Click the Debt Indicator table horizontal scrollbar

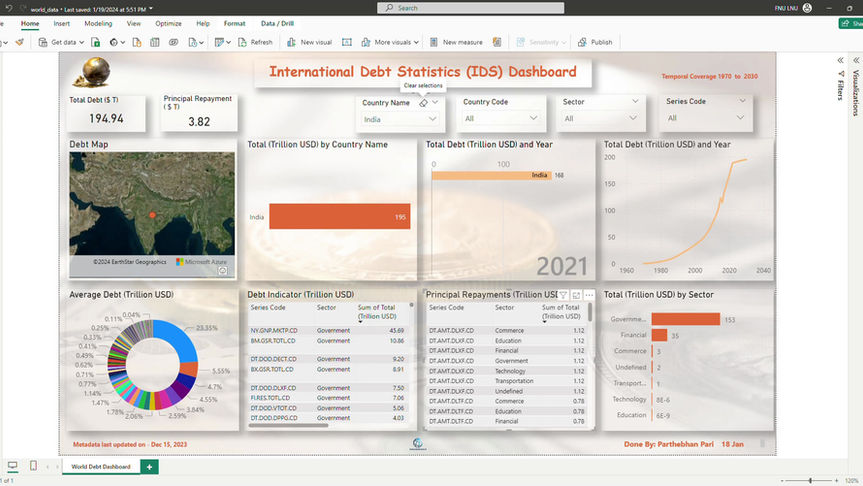coord(288,425)
